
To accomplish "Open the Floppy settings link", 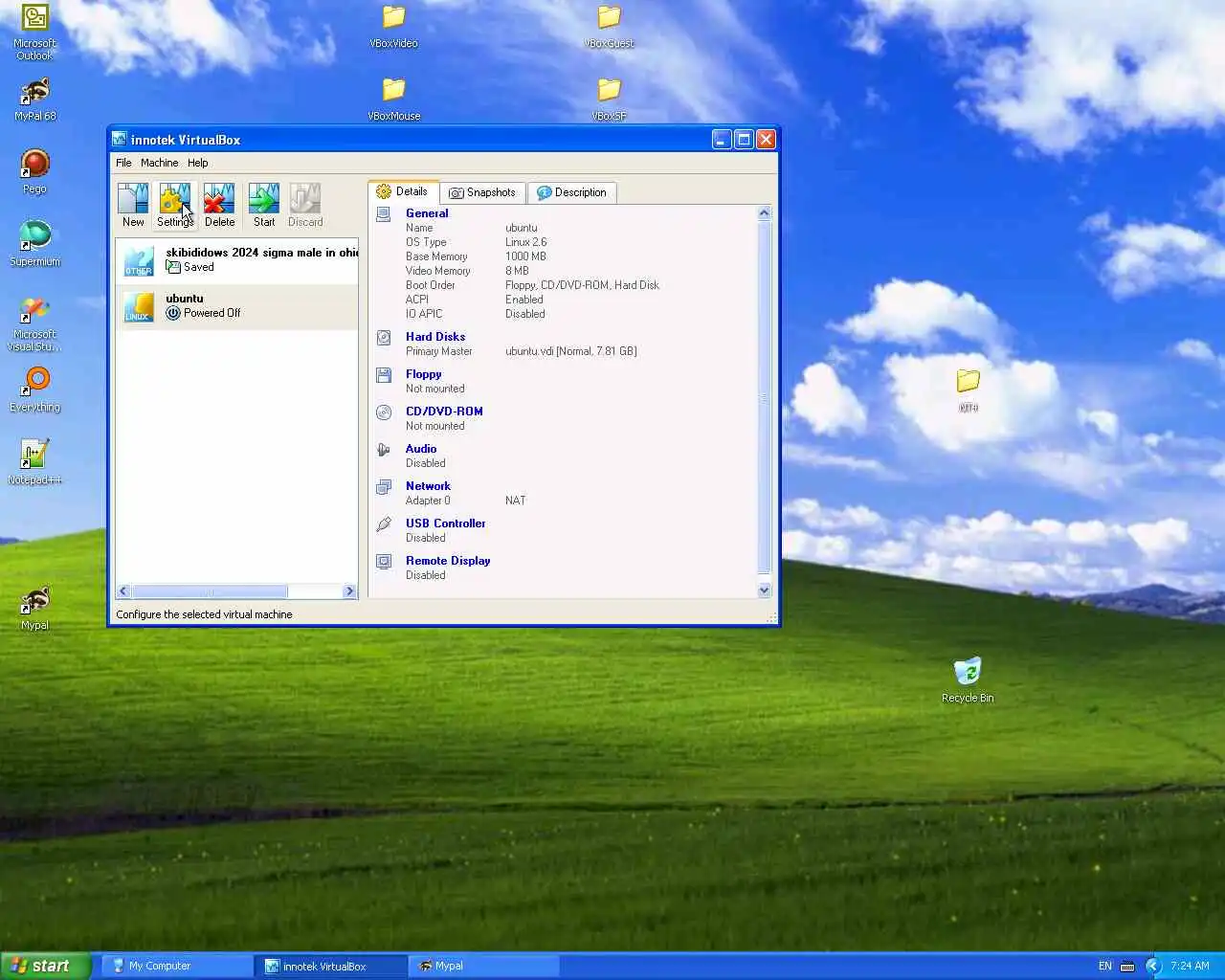I will pos(424,374).
